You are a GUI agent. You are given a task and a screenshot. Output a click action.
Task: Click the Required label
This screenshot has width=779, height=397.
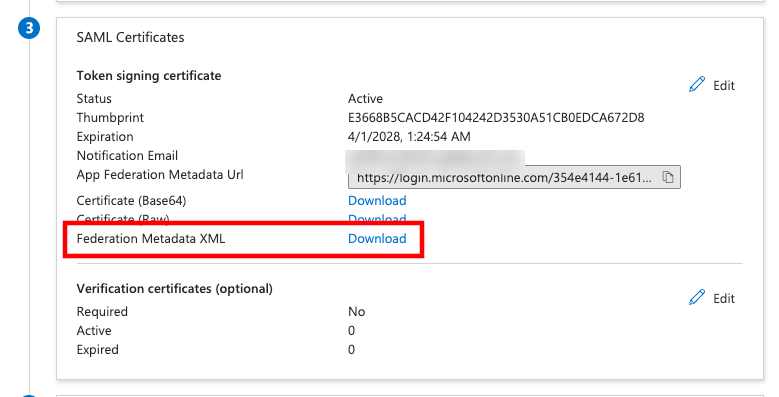pos(102,312)
